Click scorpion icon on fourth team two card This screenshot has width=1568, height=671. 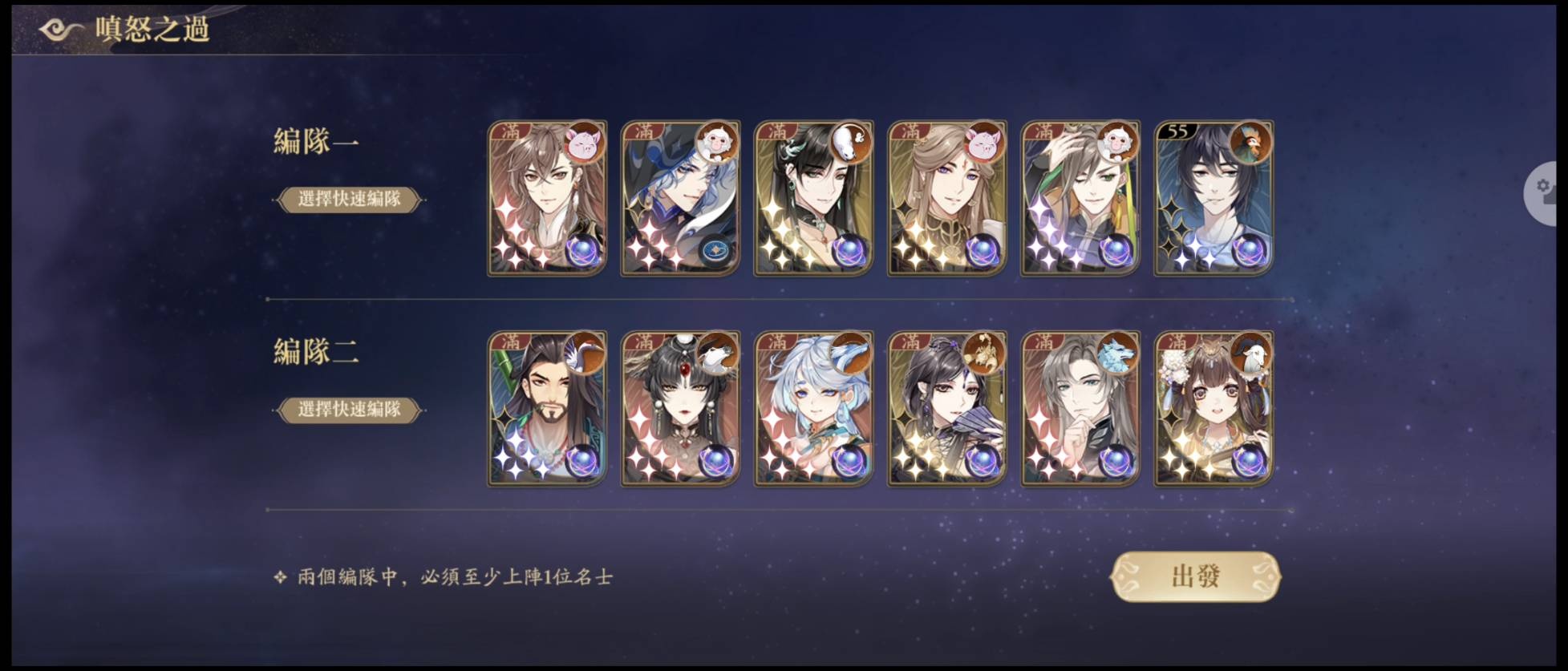pos(983,354)
